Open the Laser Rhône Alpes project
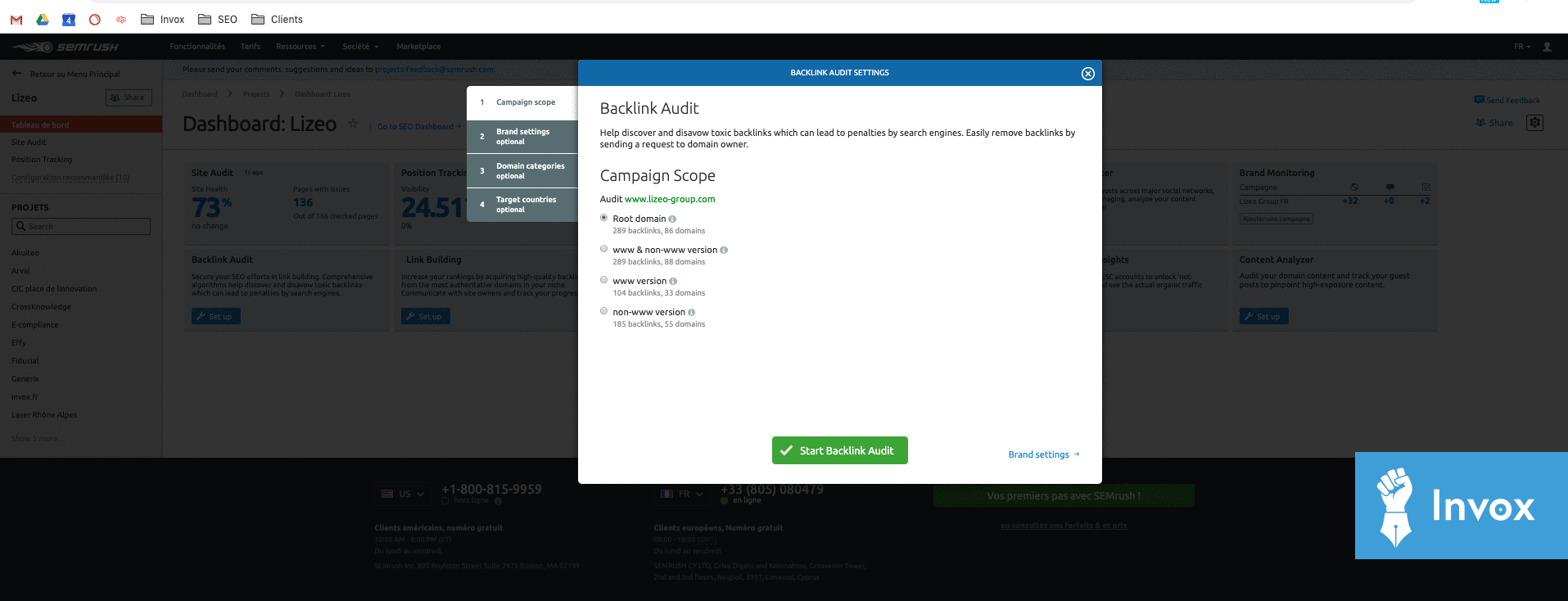Viewport: 1568px width, 601px height. coord(44,415)
